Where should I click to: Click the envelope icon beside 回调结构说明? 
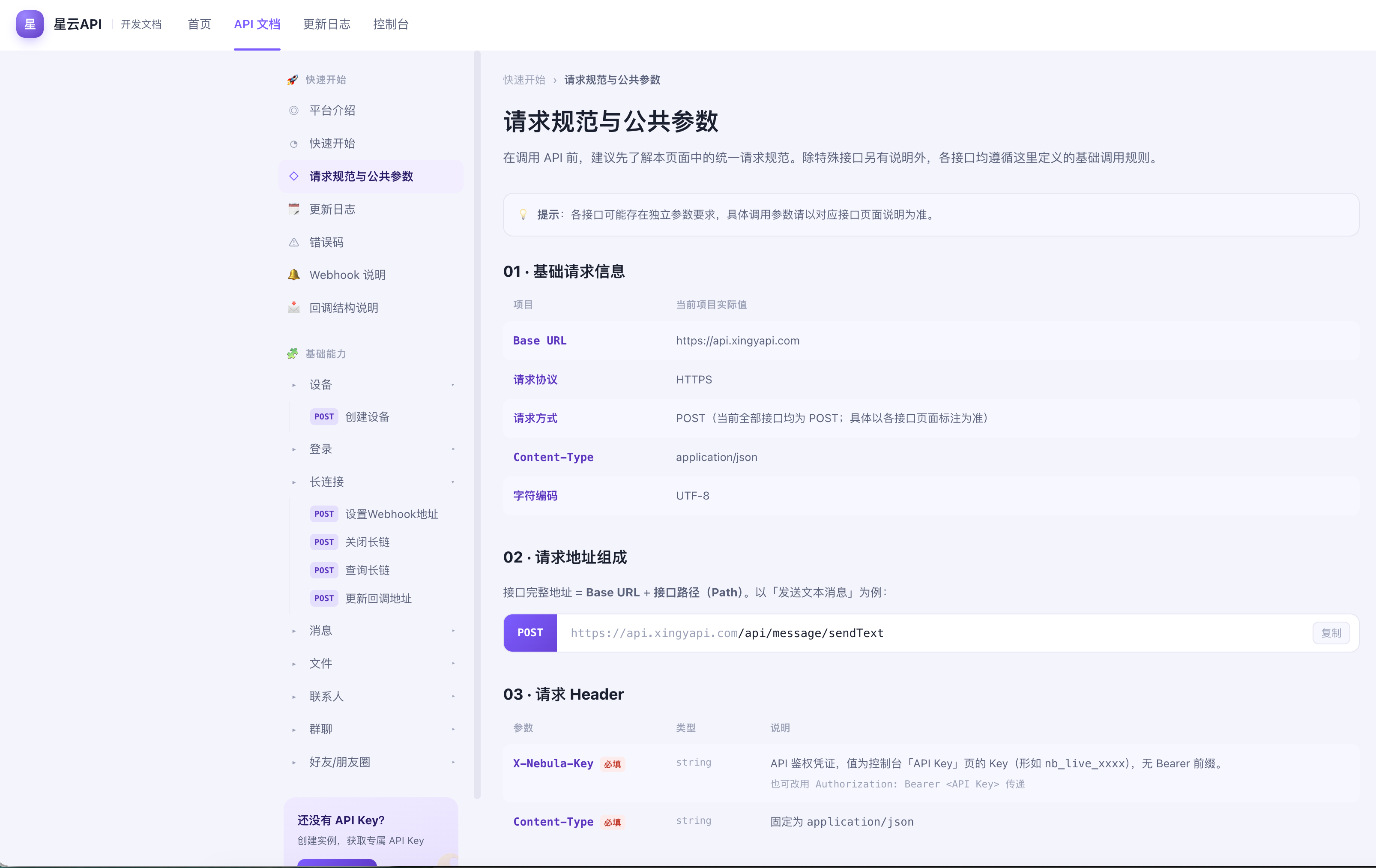(294, 308)
